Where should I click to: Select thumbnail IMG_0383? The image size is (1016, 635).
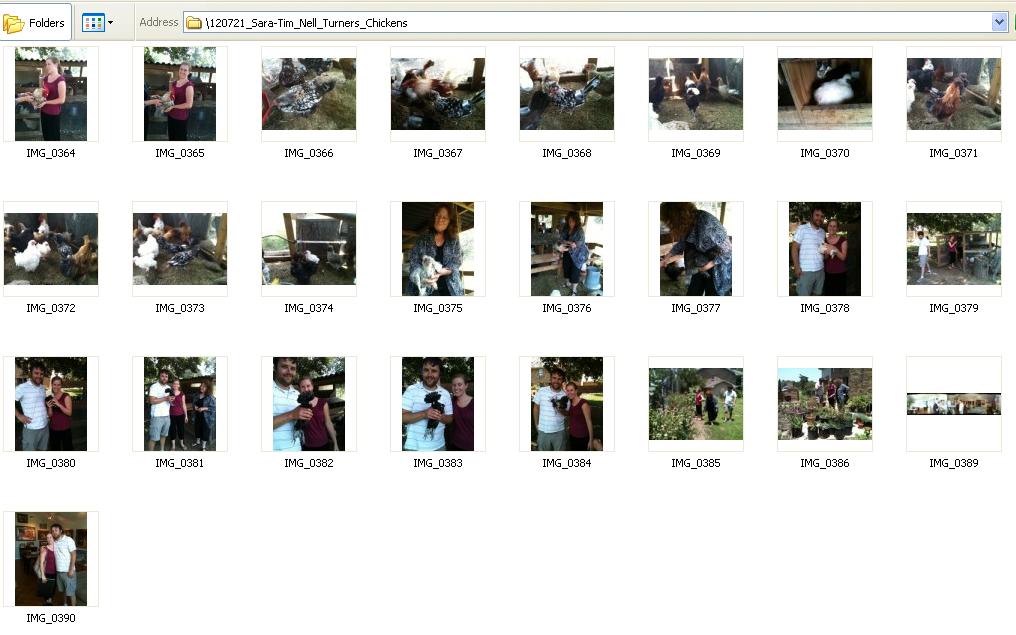(437, 404)
